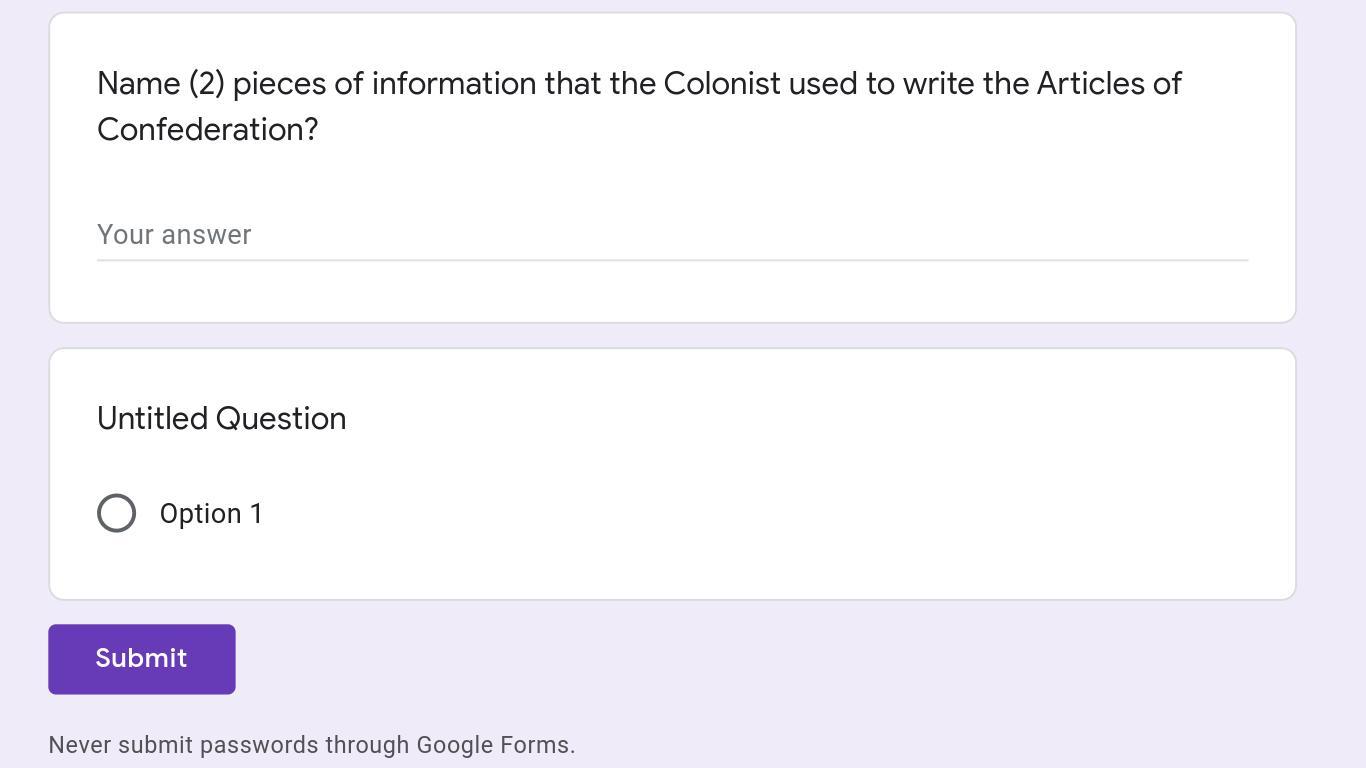Image resolution: width=1366 pixels, height=768 pixels.
Task: Click the Your answer placeholder text
Action: (x=174, y=235)
